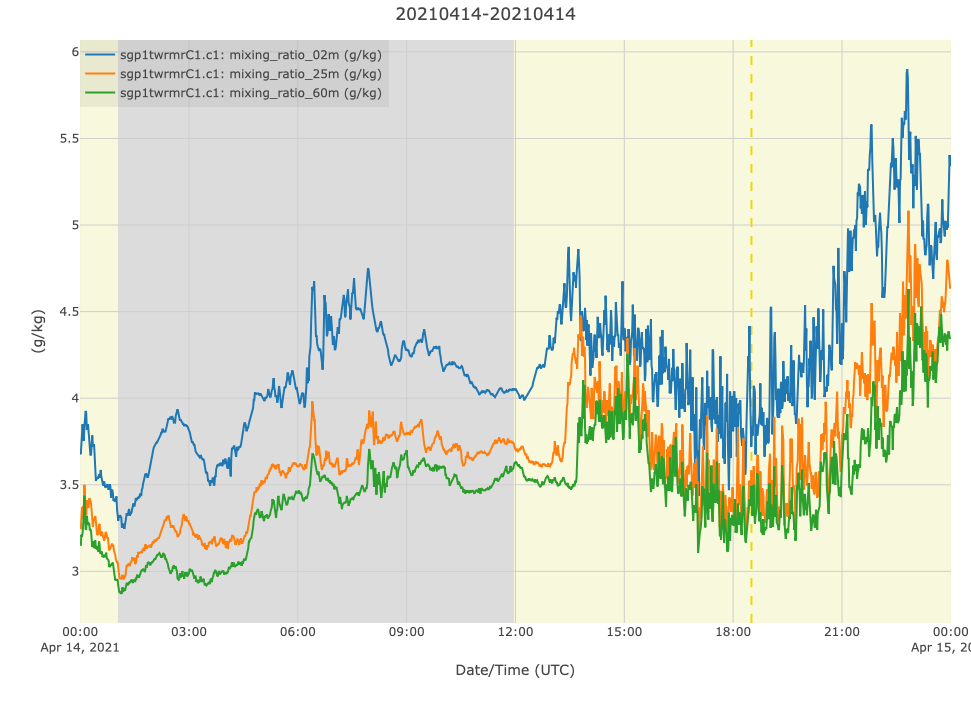Click the 09:00 x-axis tick label

click(x=406, y=632)
